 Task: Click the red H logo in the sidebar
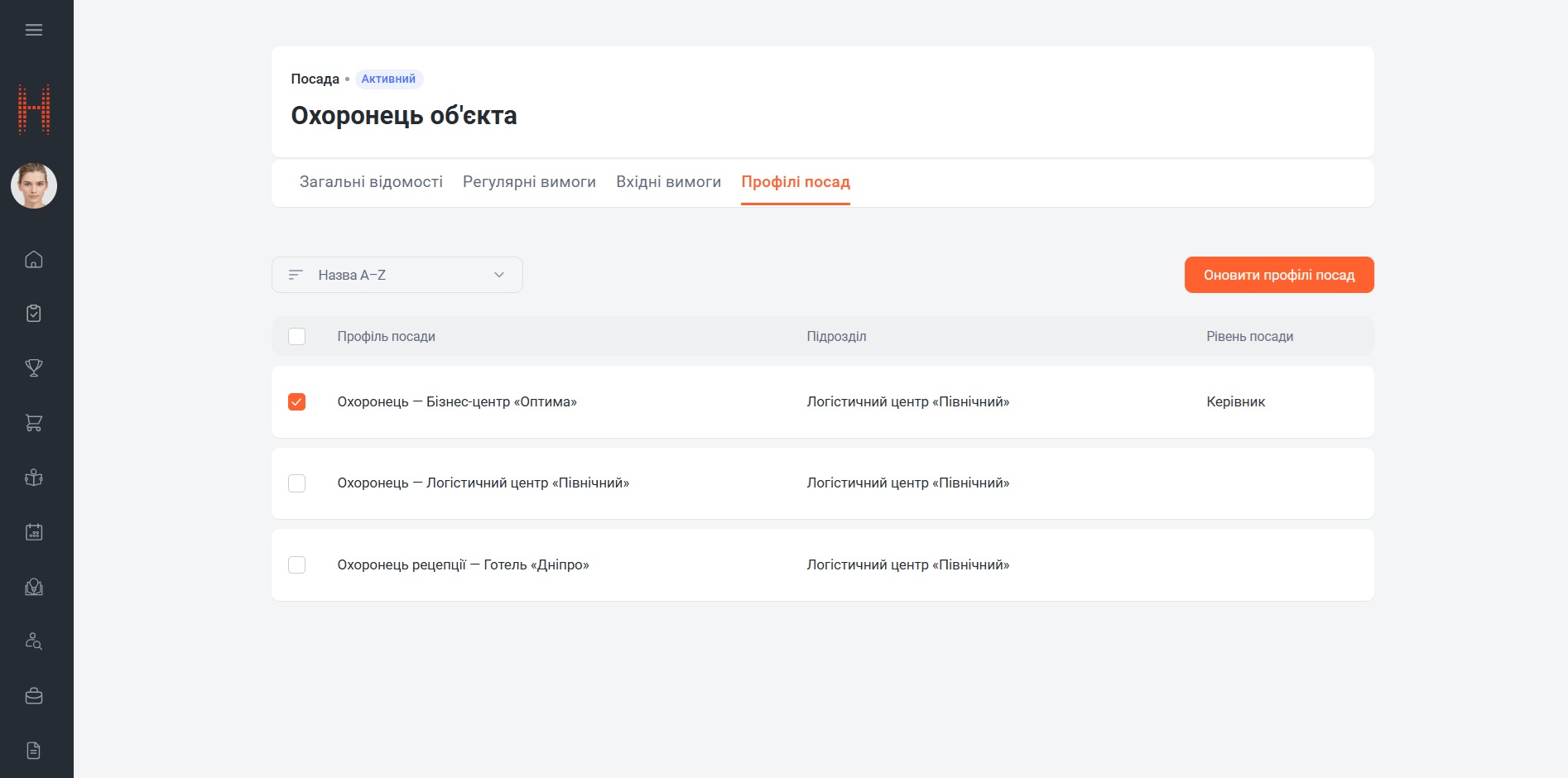[x=34, y=109]
